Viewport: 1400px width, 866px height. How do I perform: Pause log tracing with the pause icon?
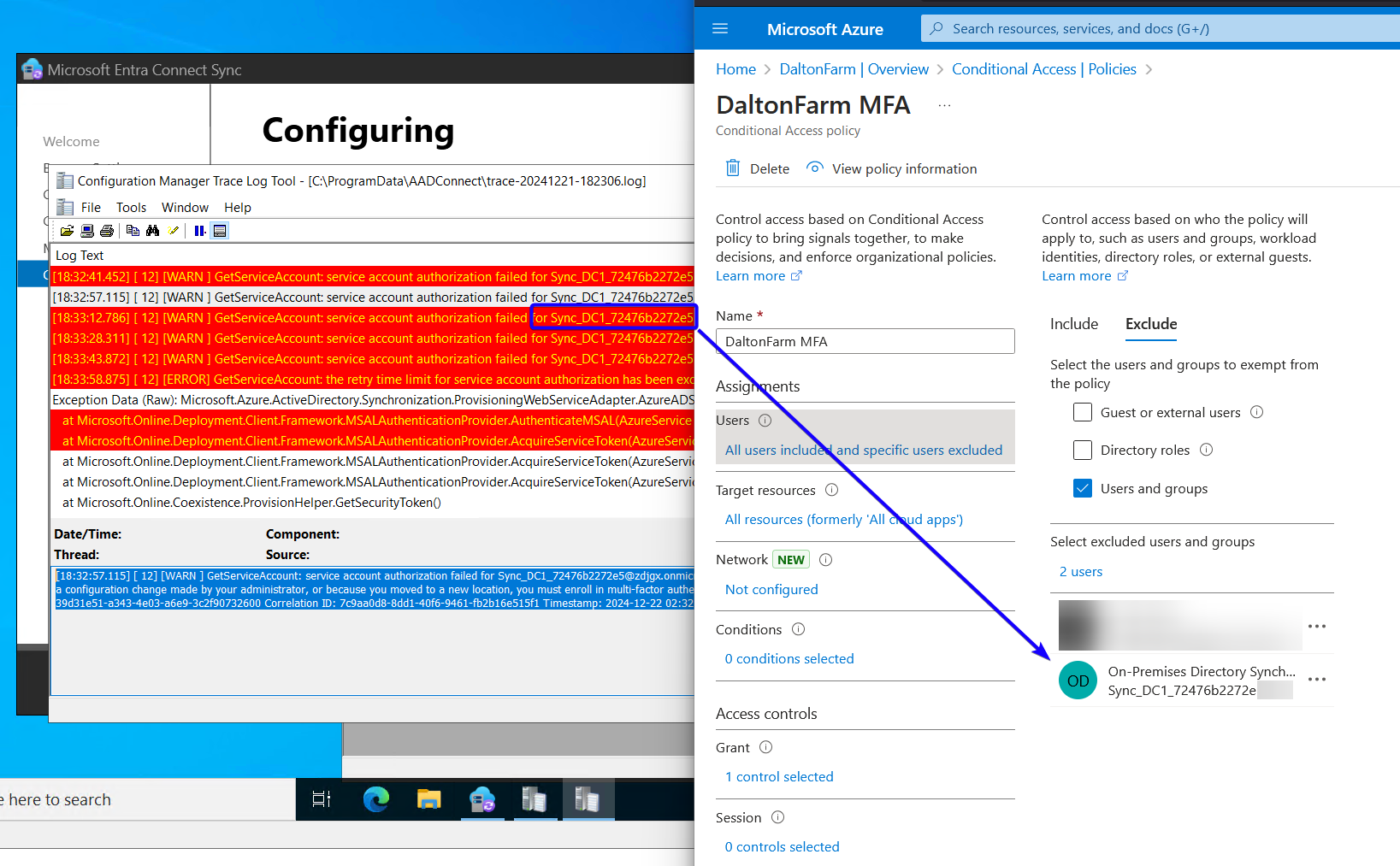[199, 231]
